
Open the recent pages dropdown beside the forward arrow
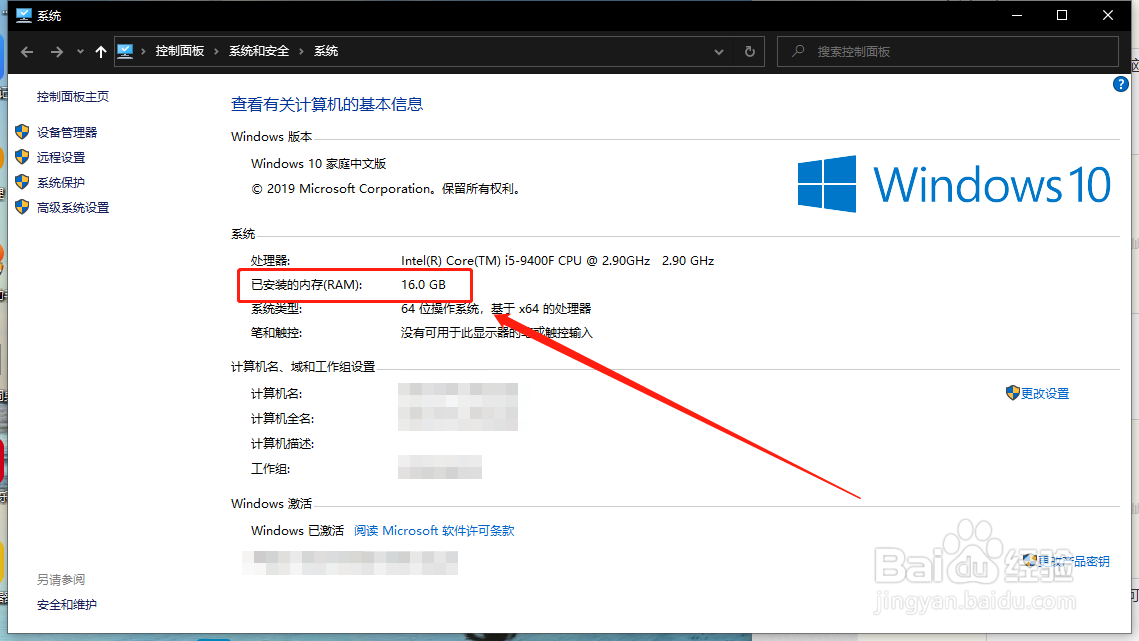pos(79,51)
